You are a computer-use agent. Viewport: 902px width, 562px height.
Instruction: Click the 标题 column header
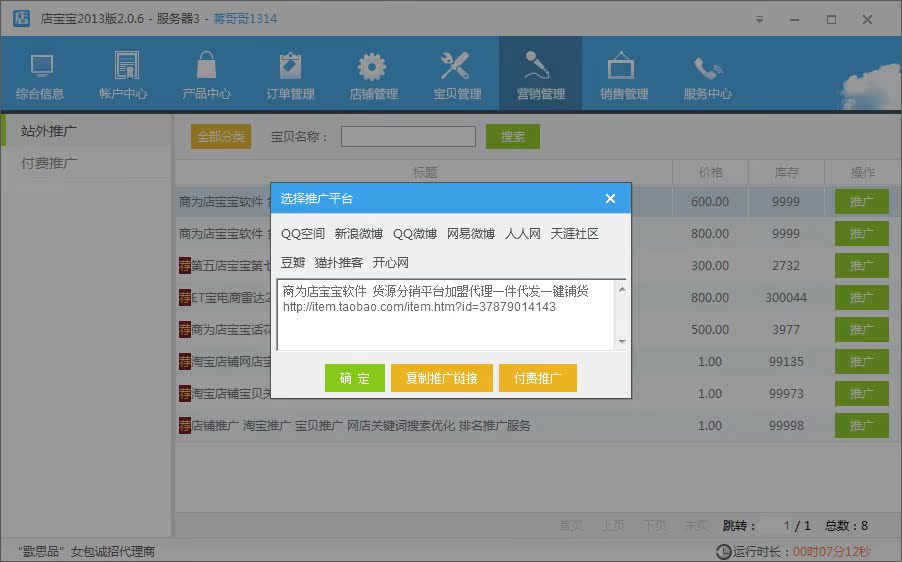point(425,172)
